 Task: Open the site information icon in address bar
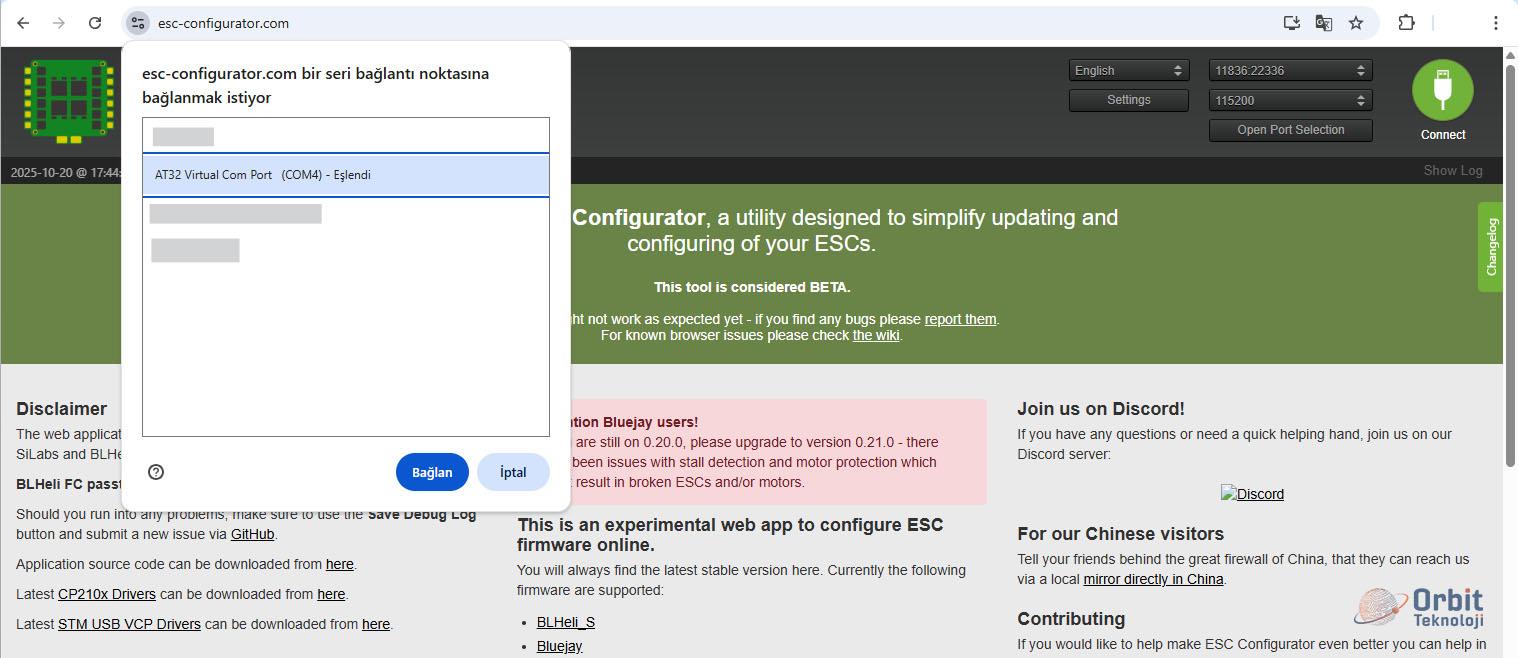138,23
